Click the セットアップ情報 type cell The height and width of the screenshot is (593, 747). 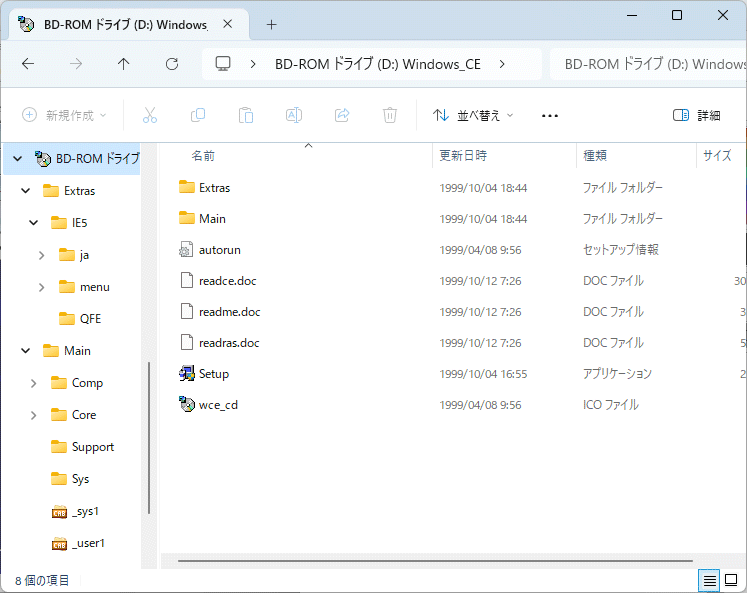pyautogui.click(x=621, y=250)
